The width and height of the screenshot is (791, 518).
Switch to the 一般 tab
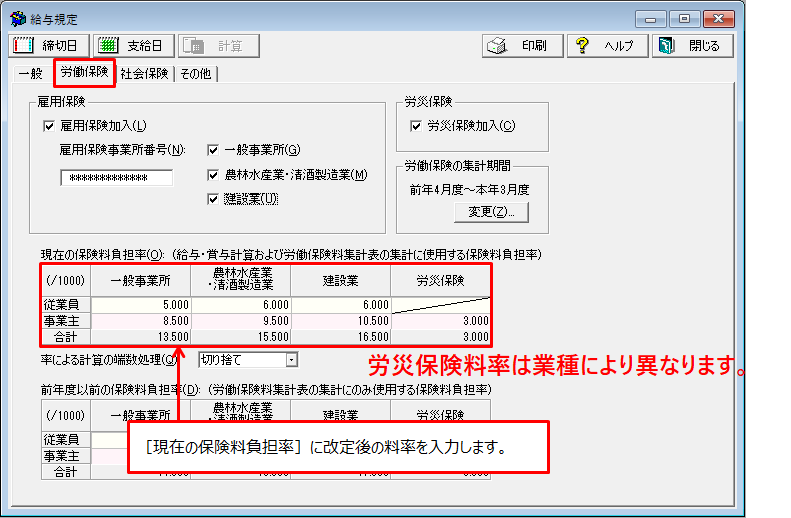pos(30,74)
